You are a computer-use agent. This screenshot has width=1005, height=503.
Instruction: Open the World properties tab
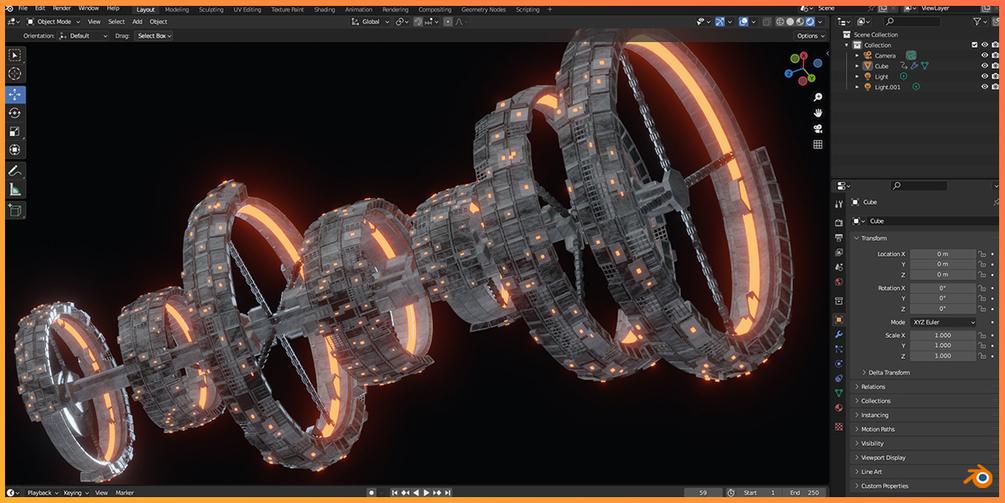point(839,282)
